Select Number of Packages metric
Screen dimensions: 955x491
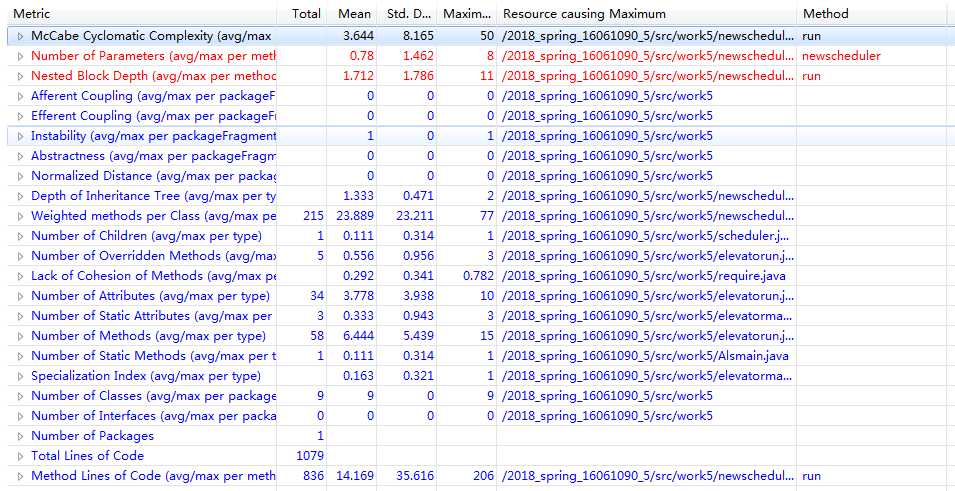[x=93, y=436]
